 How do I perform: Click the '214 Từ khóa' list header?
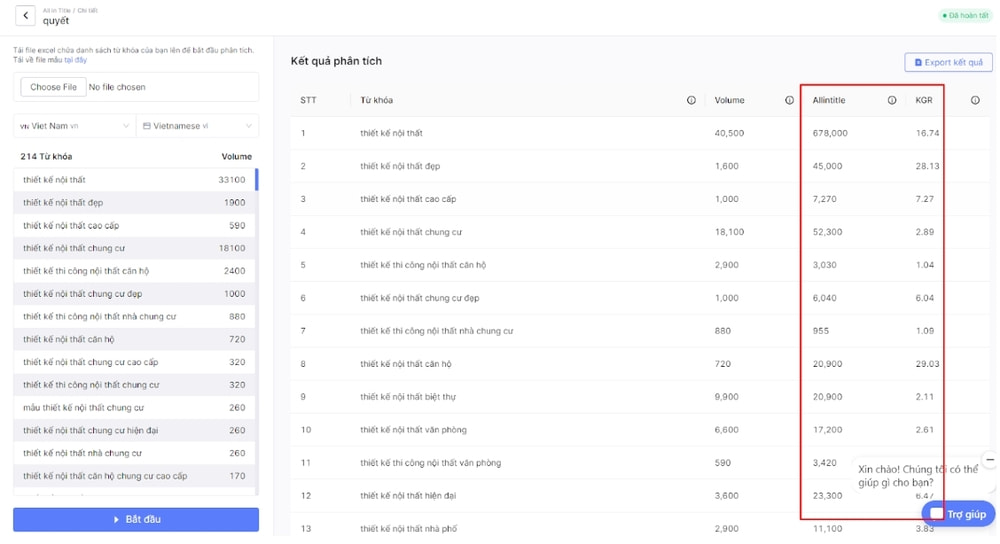pos(46,157)
